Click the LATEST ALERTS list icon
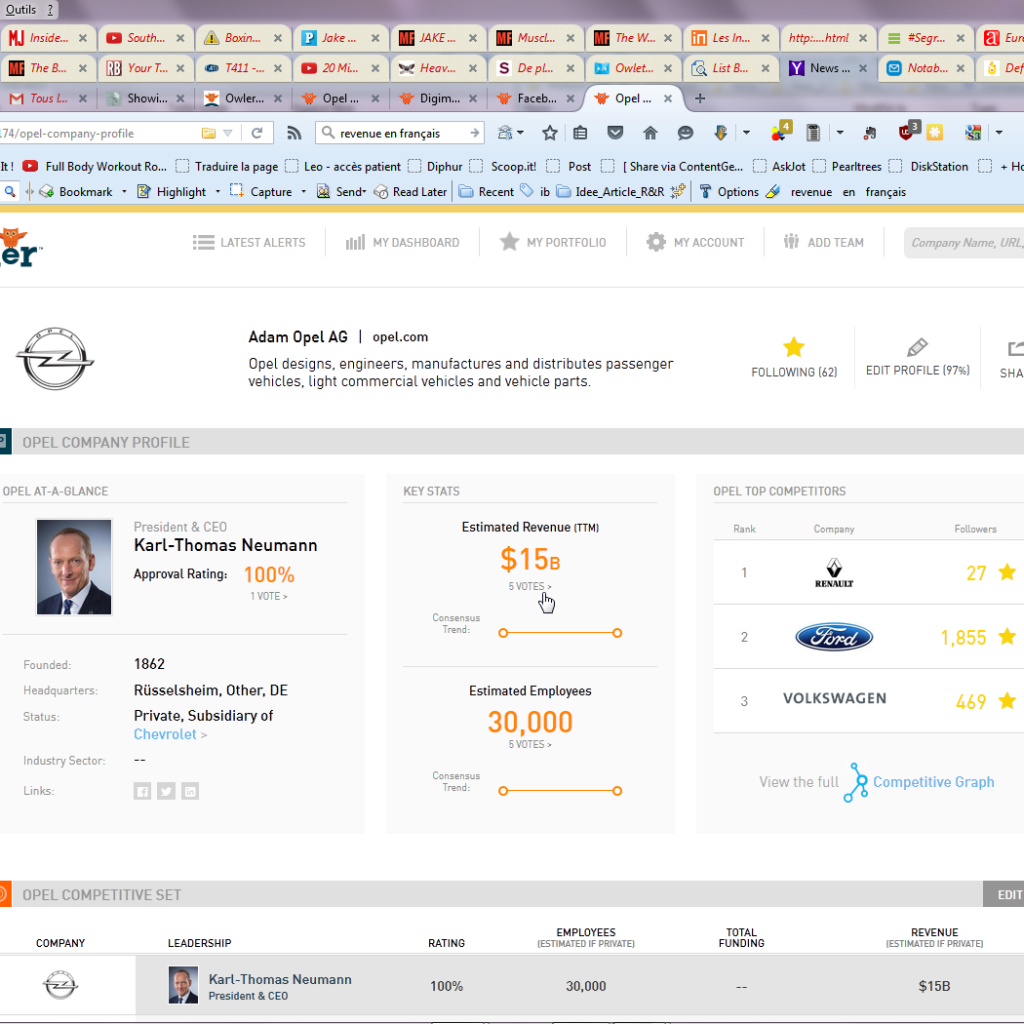Viewport: 1024px width, 1024px height. [203, 242]
